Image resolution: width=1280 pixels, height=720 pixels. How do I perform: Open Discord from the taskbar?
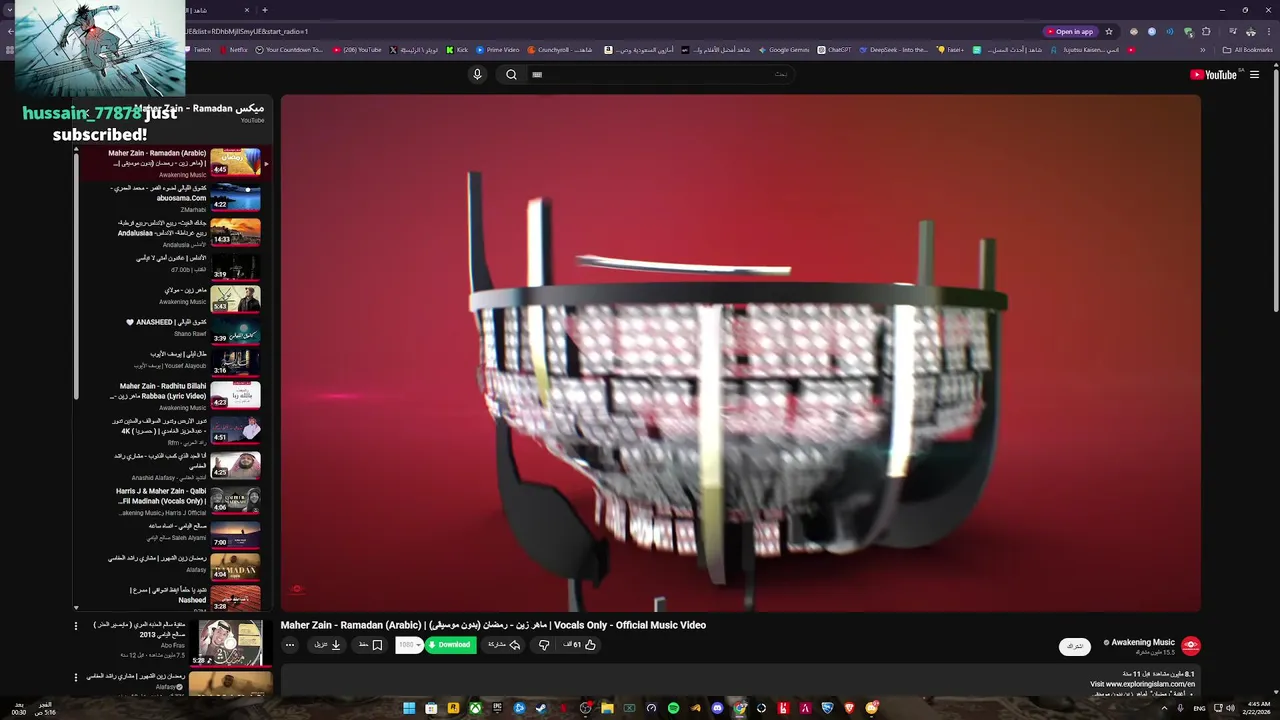717,708
